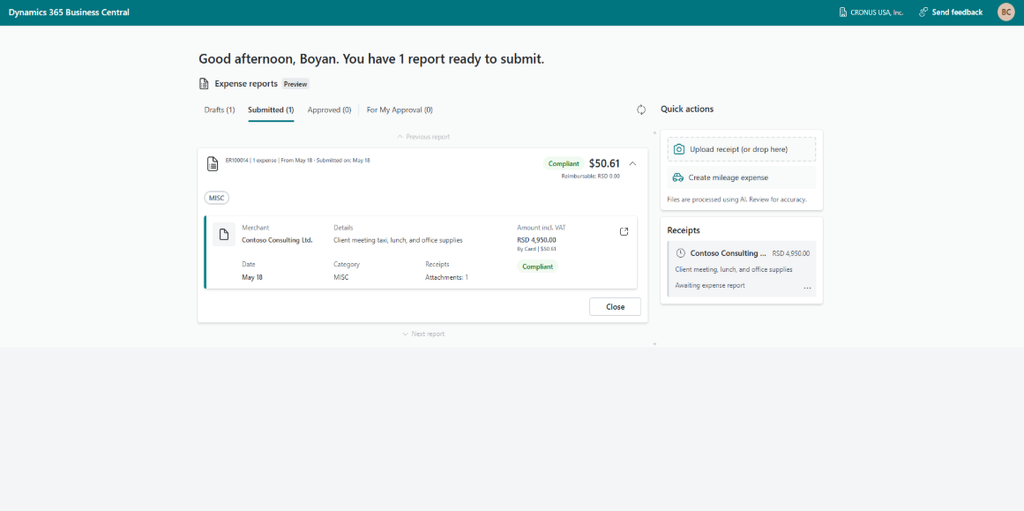Image resolution: width=1024 pixels, height=511 pixels.
Task: Click the Preview label
Action: point(296,84)
